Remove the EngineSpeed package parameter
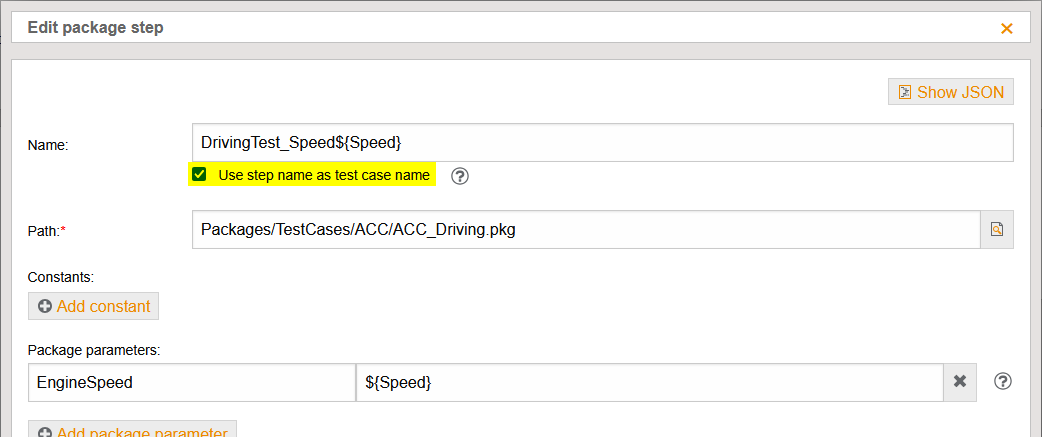Viewport: 1042px width, 437px height. tap(960, 381)
